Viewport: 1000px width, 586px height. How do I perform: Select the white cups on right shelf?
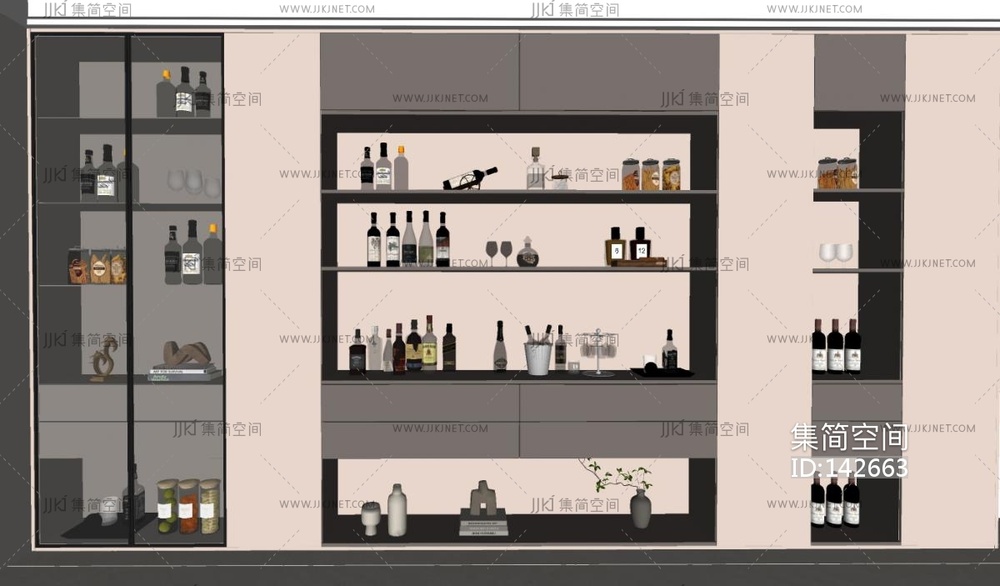pos(836,252)
